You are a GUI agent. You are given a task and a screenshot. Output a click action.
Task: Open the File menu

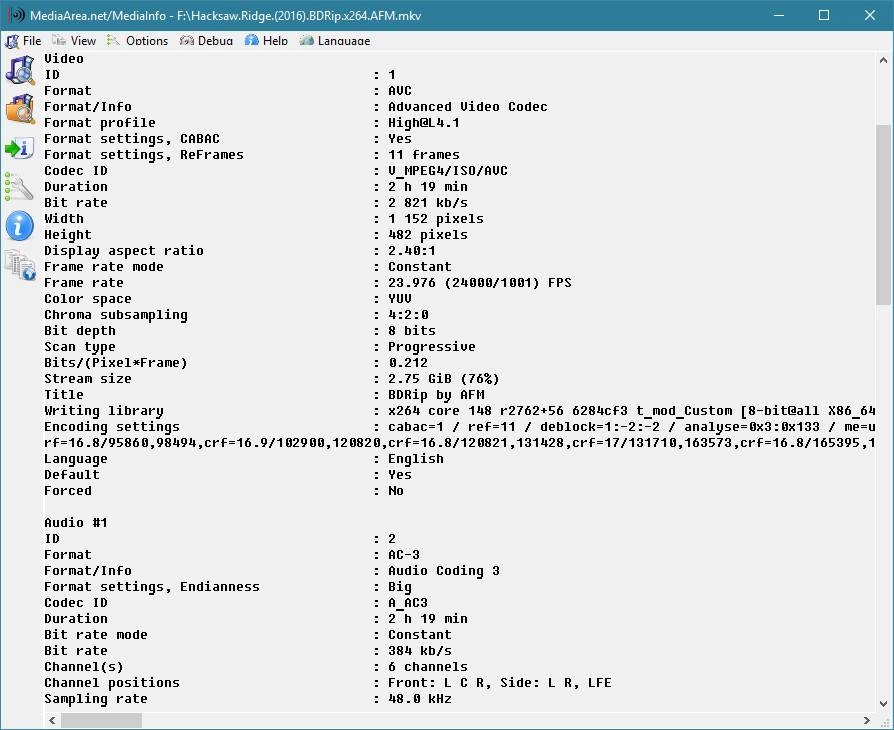point(32,40)
